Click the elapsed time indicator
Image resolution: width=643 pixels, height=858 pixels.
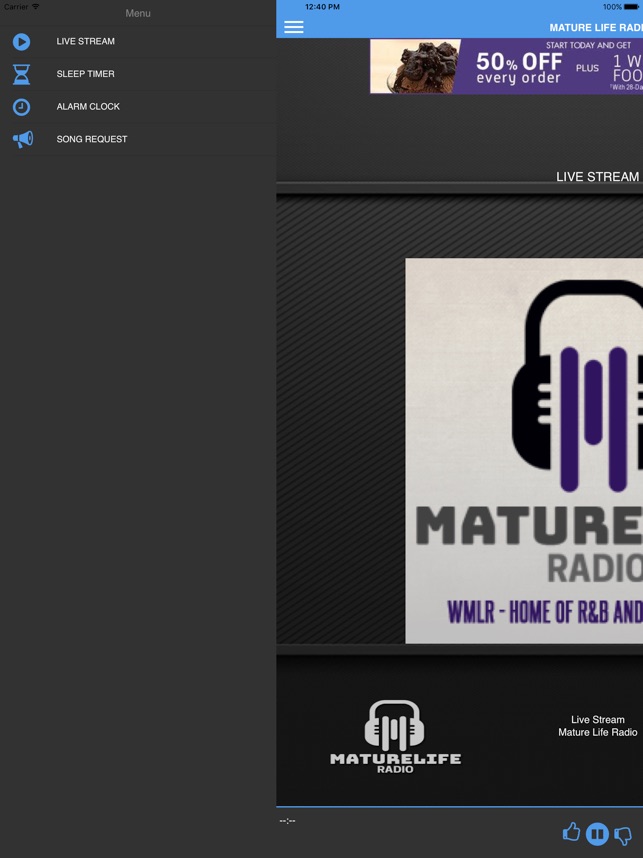click(288, 821)
